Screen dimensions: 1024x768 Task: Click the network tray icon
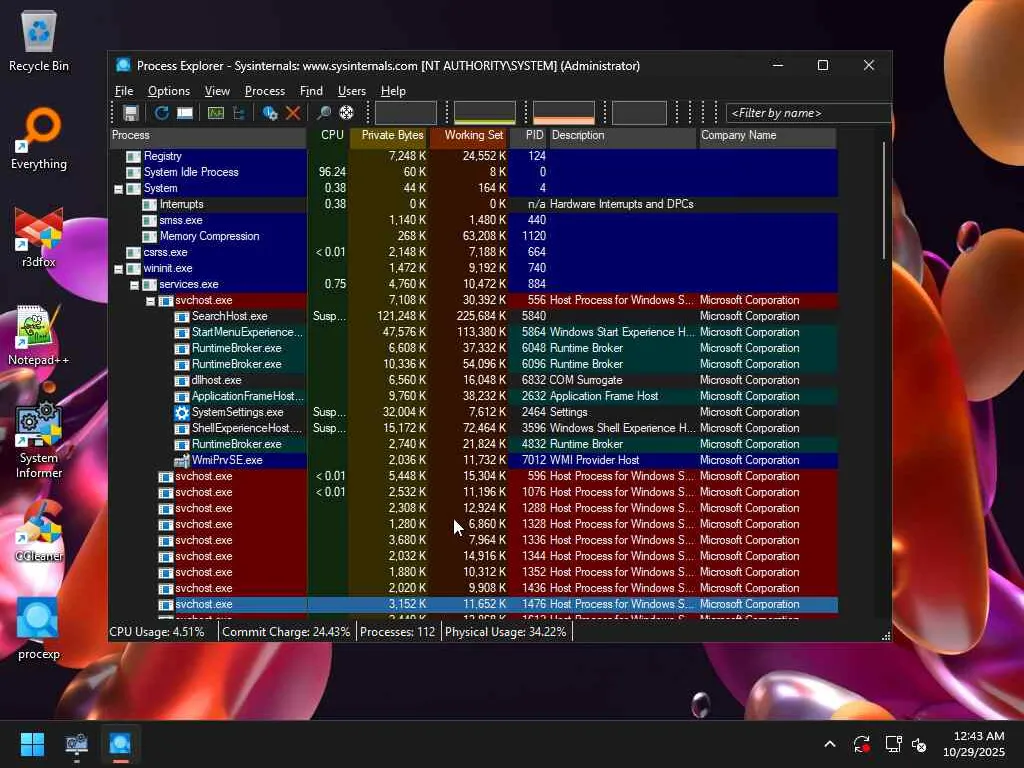(893, 744)
